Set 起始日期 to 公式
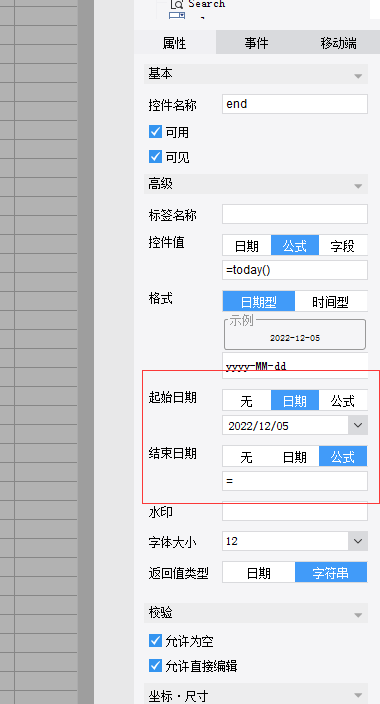 pos(343,400)
